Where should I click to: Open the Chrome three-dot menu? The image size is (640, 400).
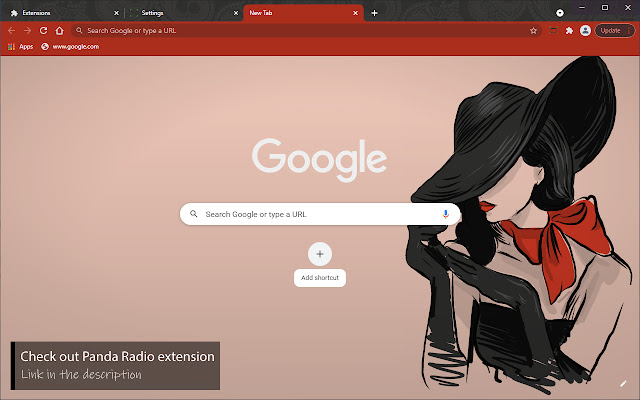click(629, 31)
